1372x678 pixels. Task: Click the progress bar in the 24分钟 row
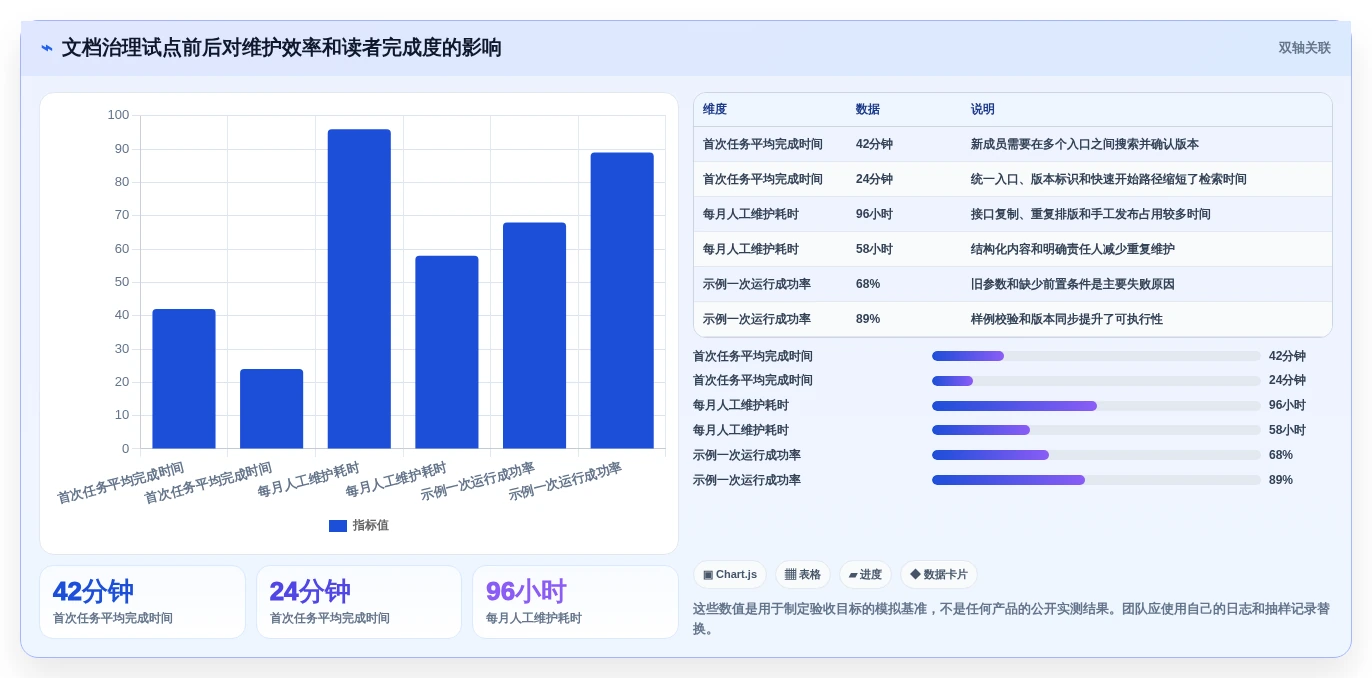click(x=1096, y=381)
